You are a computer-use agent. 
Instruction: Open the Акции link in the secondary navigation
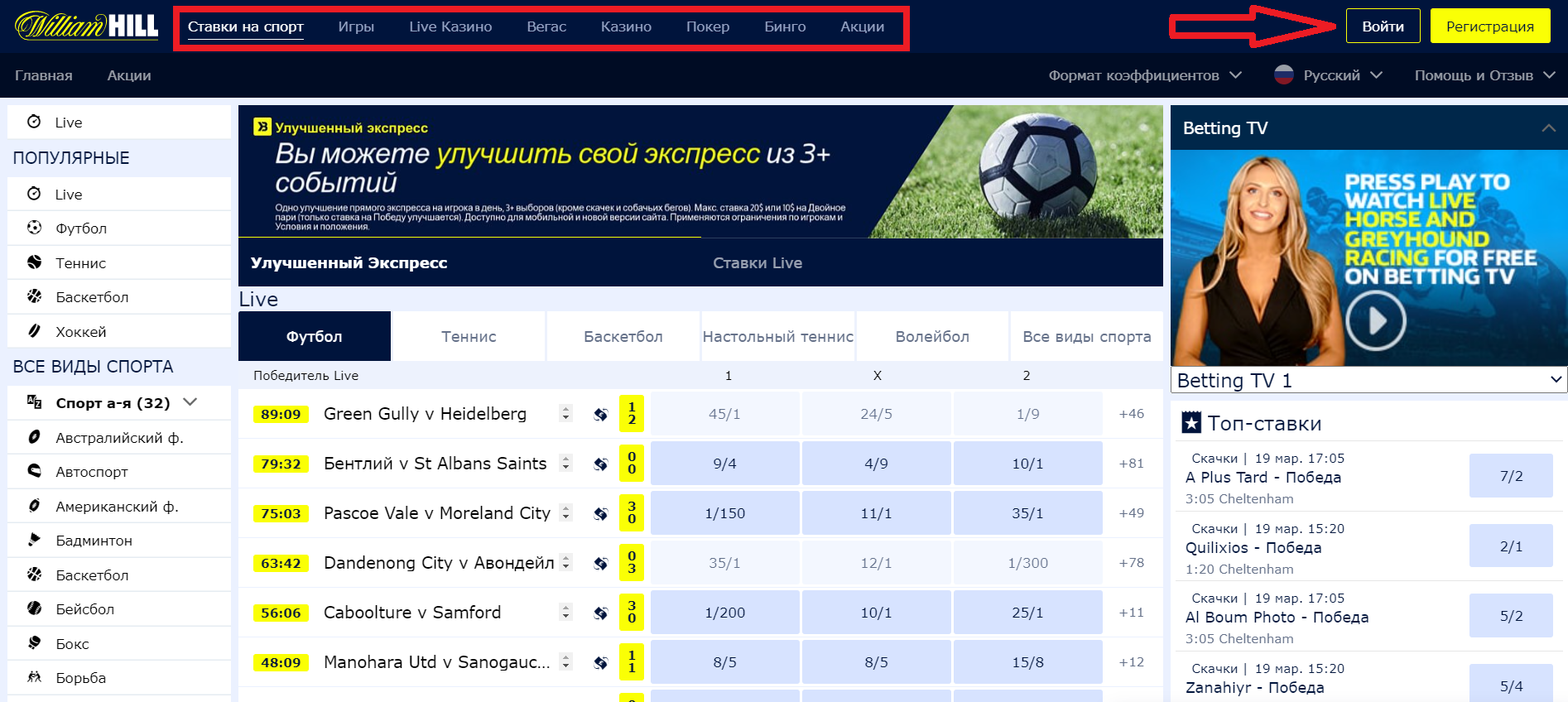tap(129, 75)
